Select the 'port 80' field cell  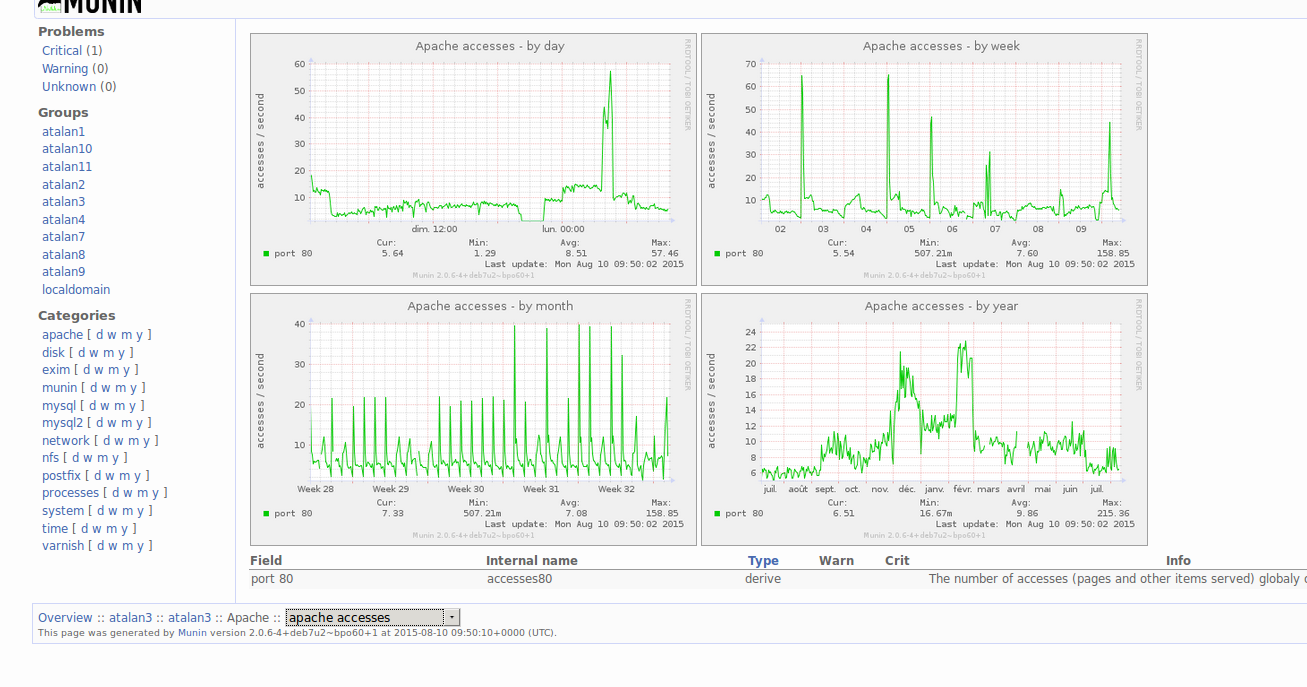(272, 579)
